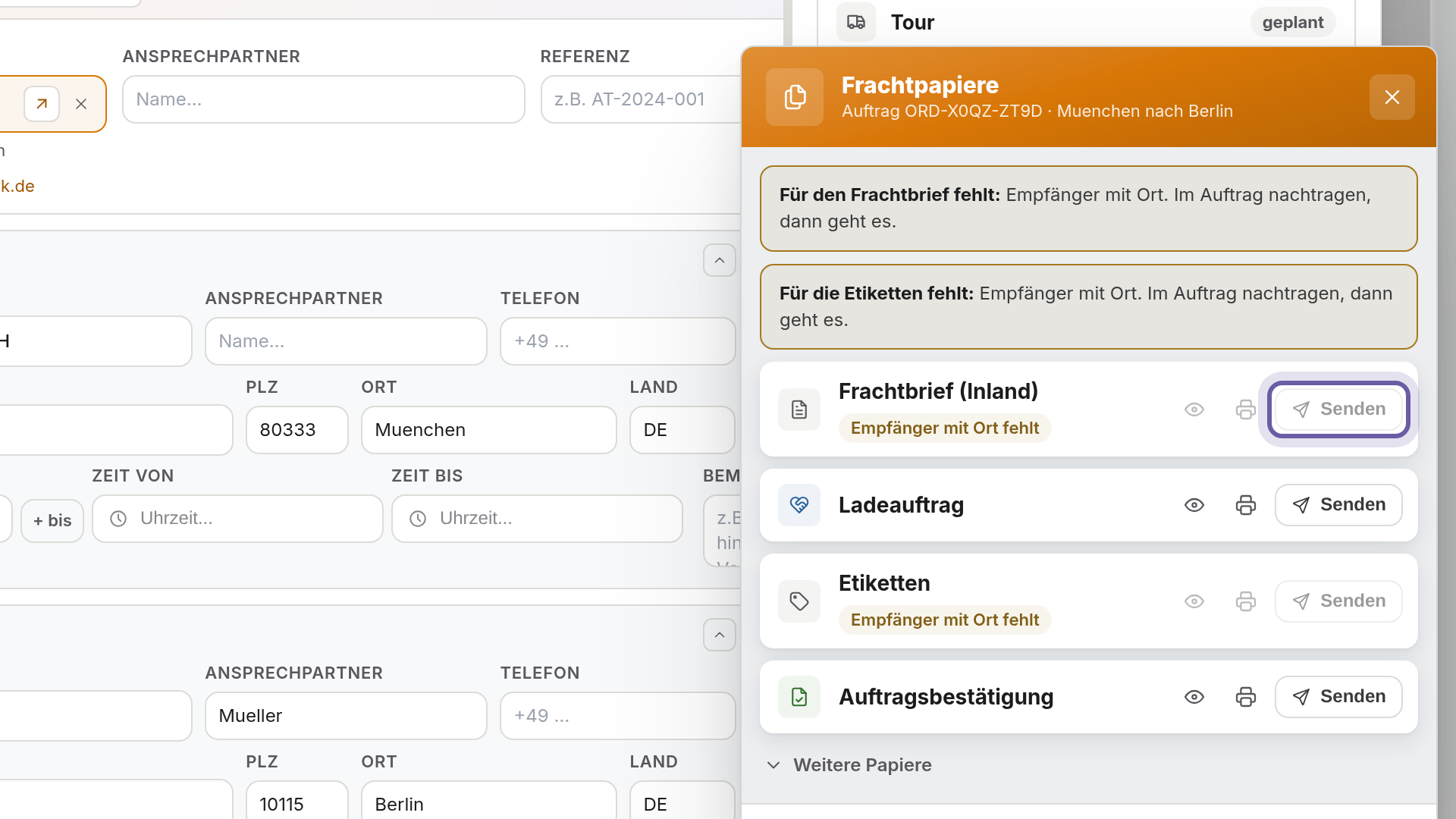Click the Ort field containing Muenchen
Viewport: 1456px width, 819px height.
(x=489, y=430)
